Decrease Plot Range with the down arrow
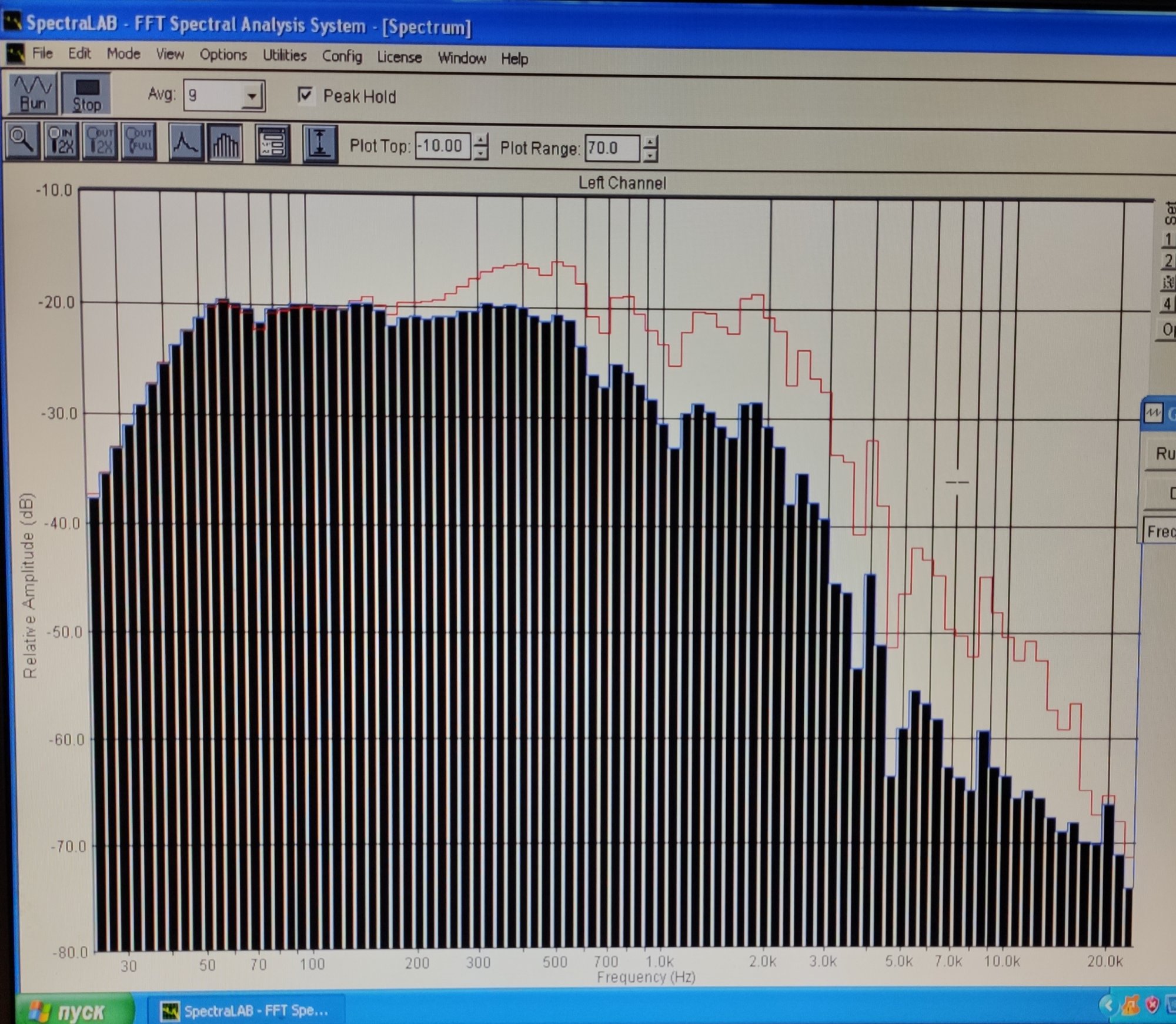Screen dimensions: 1176x1024 pyautogui.click(x=650, y=155)
